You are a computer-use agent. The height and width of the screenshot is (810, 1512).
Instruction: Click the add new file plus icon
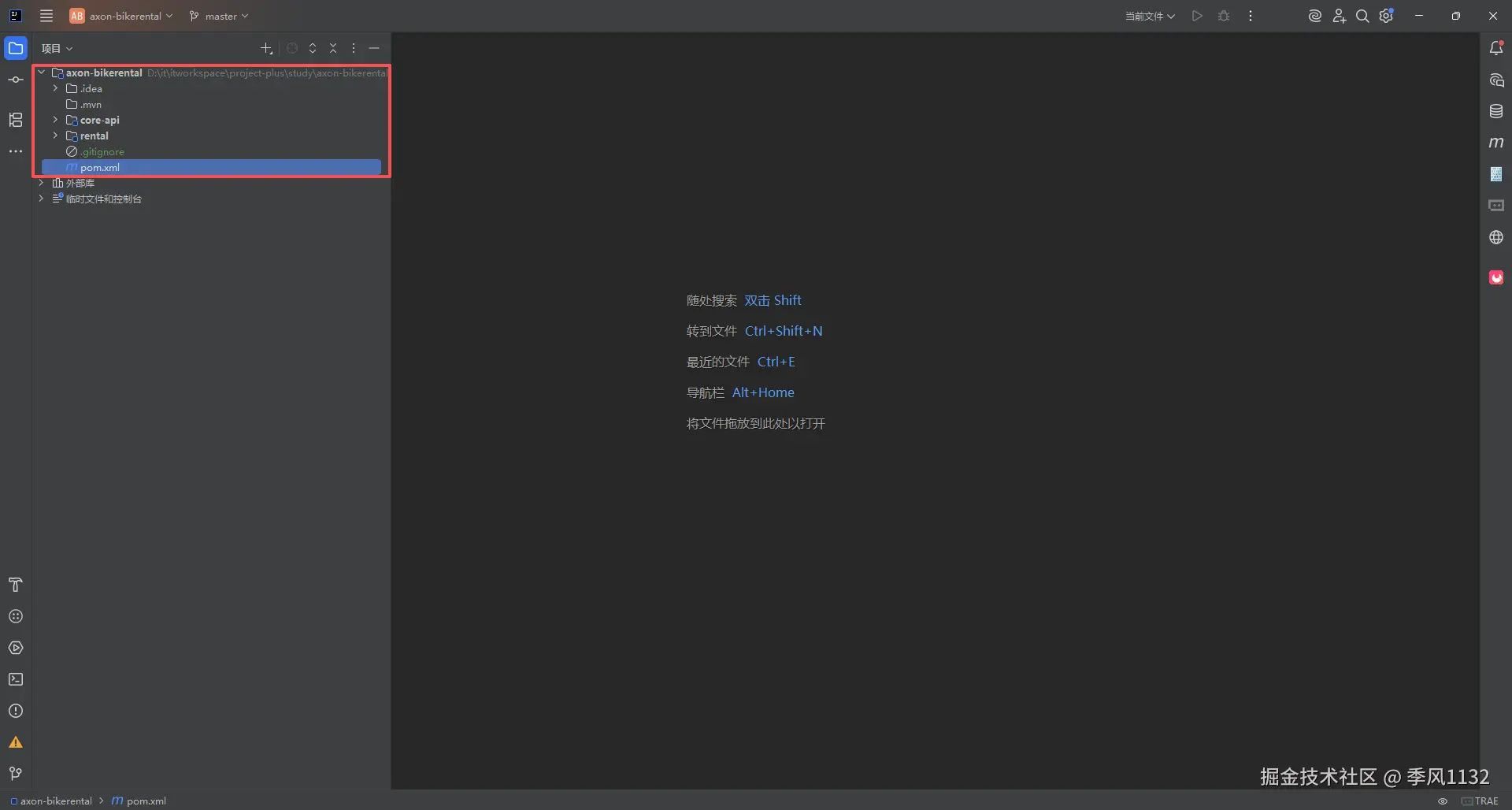[266, 48]
